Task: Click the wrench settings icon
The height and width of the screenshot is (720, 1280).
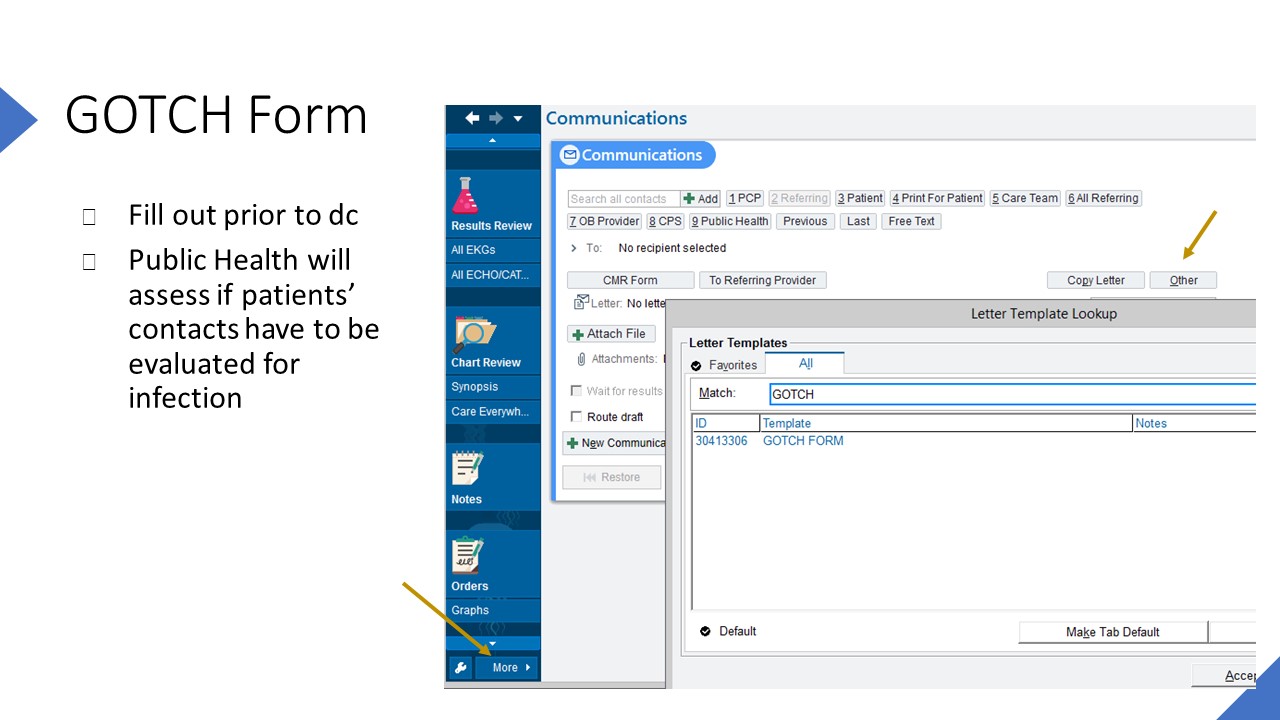Action: pos(460,668)
